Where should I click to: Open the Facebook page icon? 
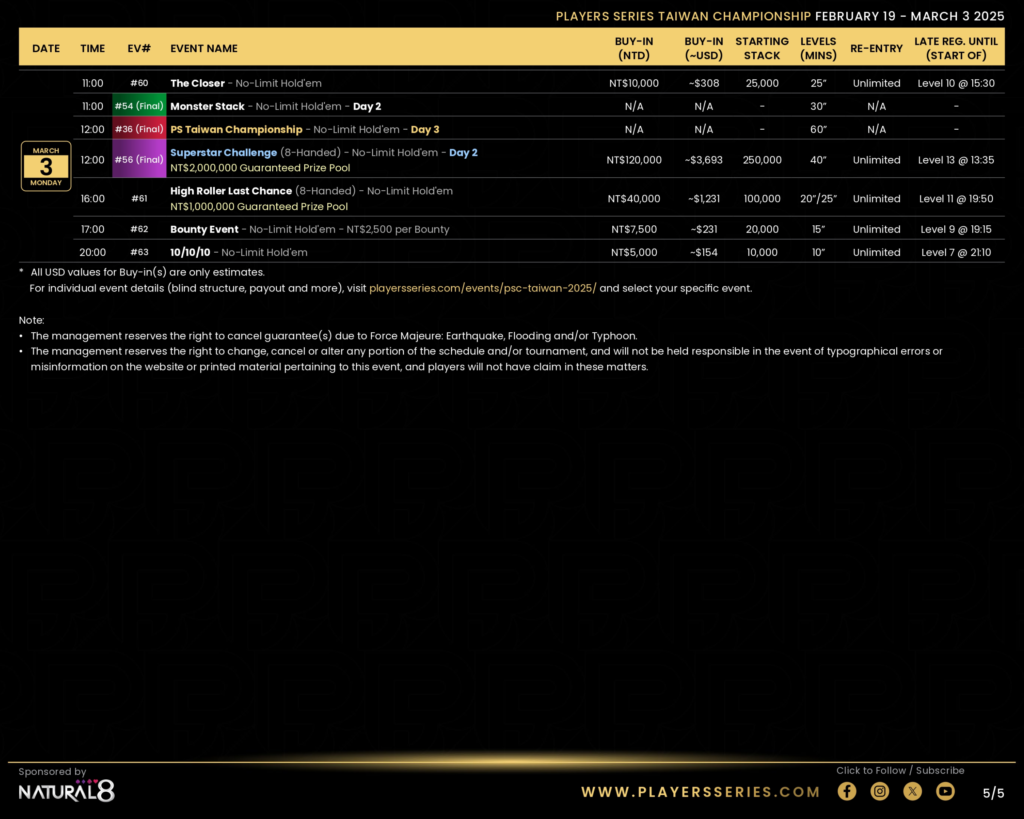click(847, 791)
